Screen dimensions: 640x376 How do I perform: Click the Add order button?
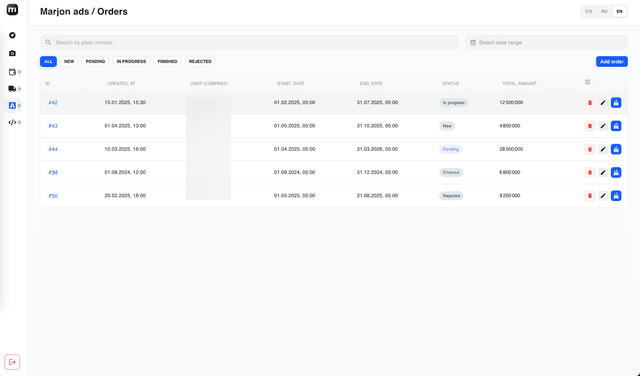coord(611,62)
